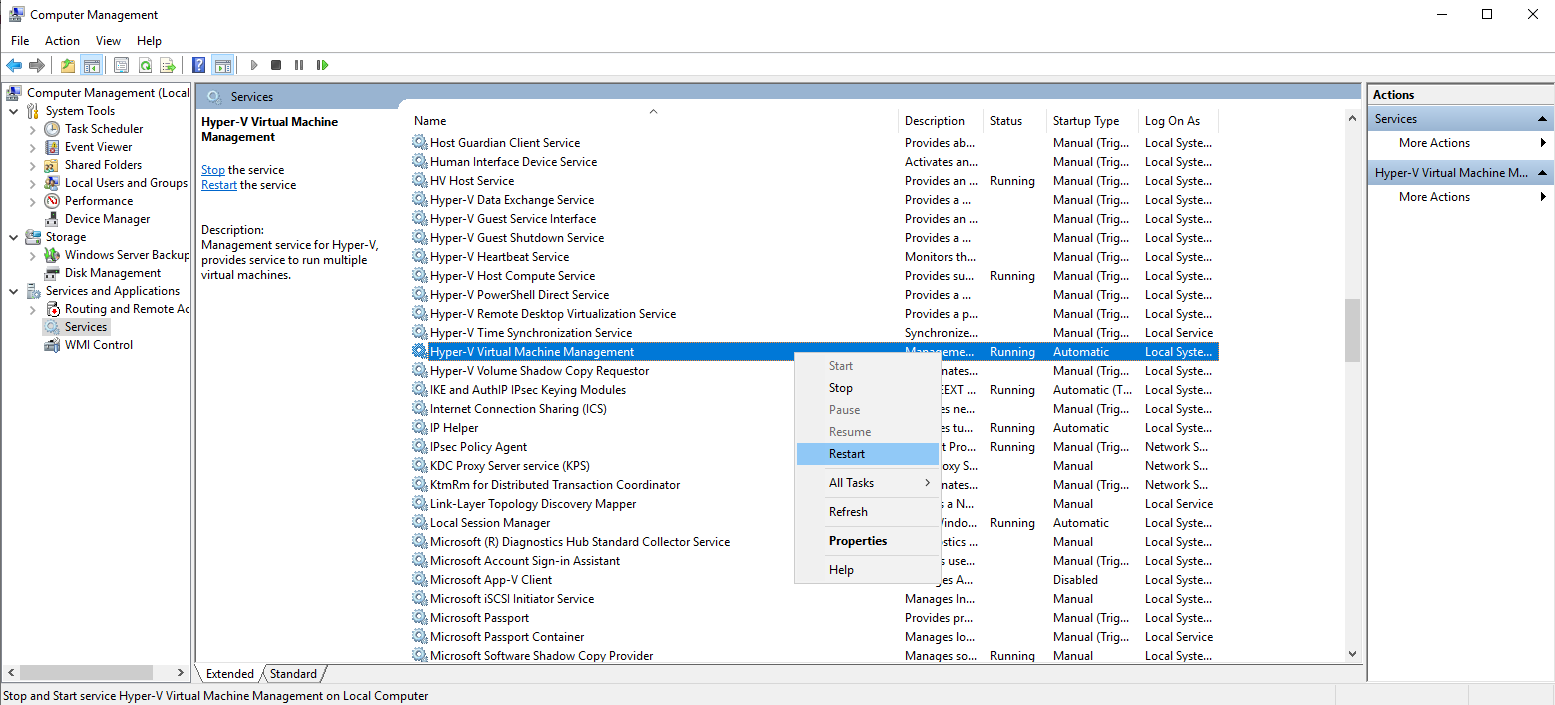Collapse the System Tools tree node
Screen dimensions: 1555x705
tap(14, 111)
